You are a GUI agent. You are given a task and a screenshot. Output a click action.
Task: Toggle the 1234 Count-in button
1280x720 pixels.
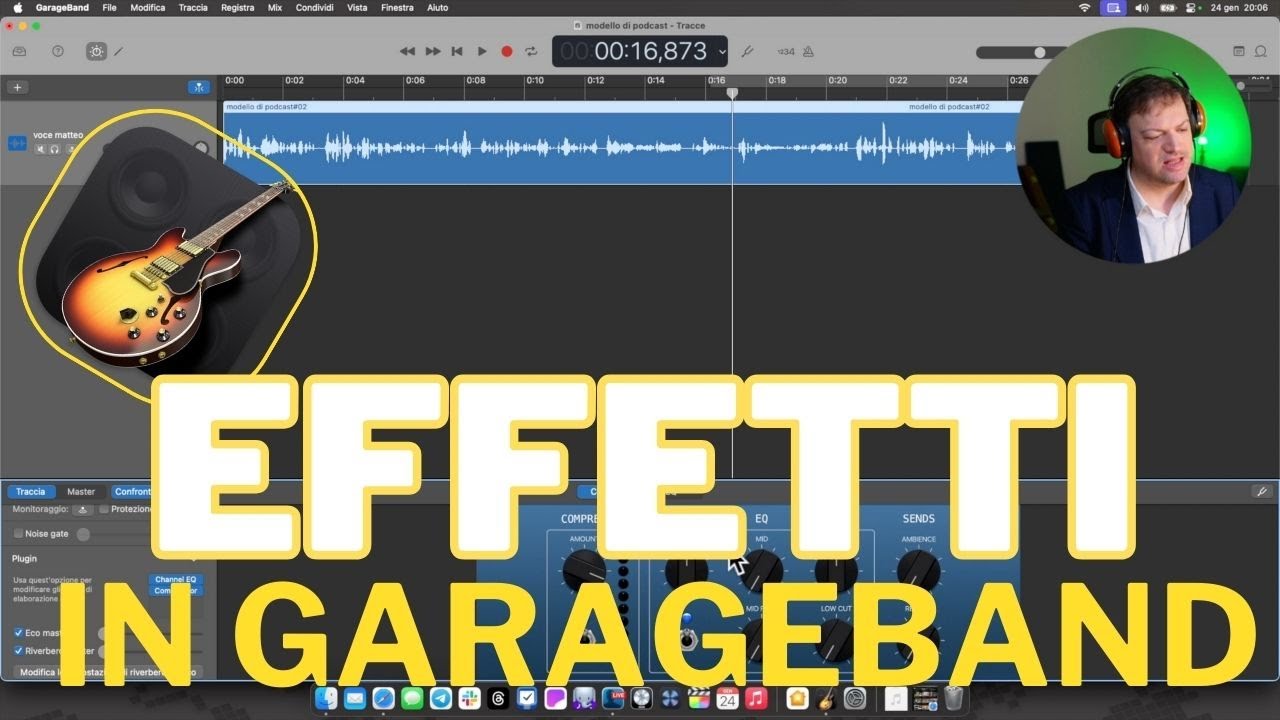(x=786, y=52)
